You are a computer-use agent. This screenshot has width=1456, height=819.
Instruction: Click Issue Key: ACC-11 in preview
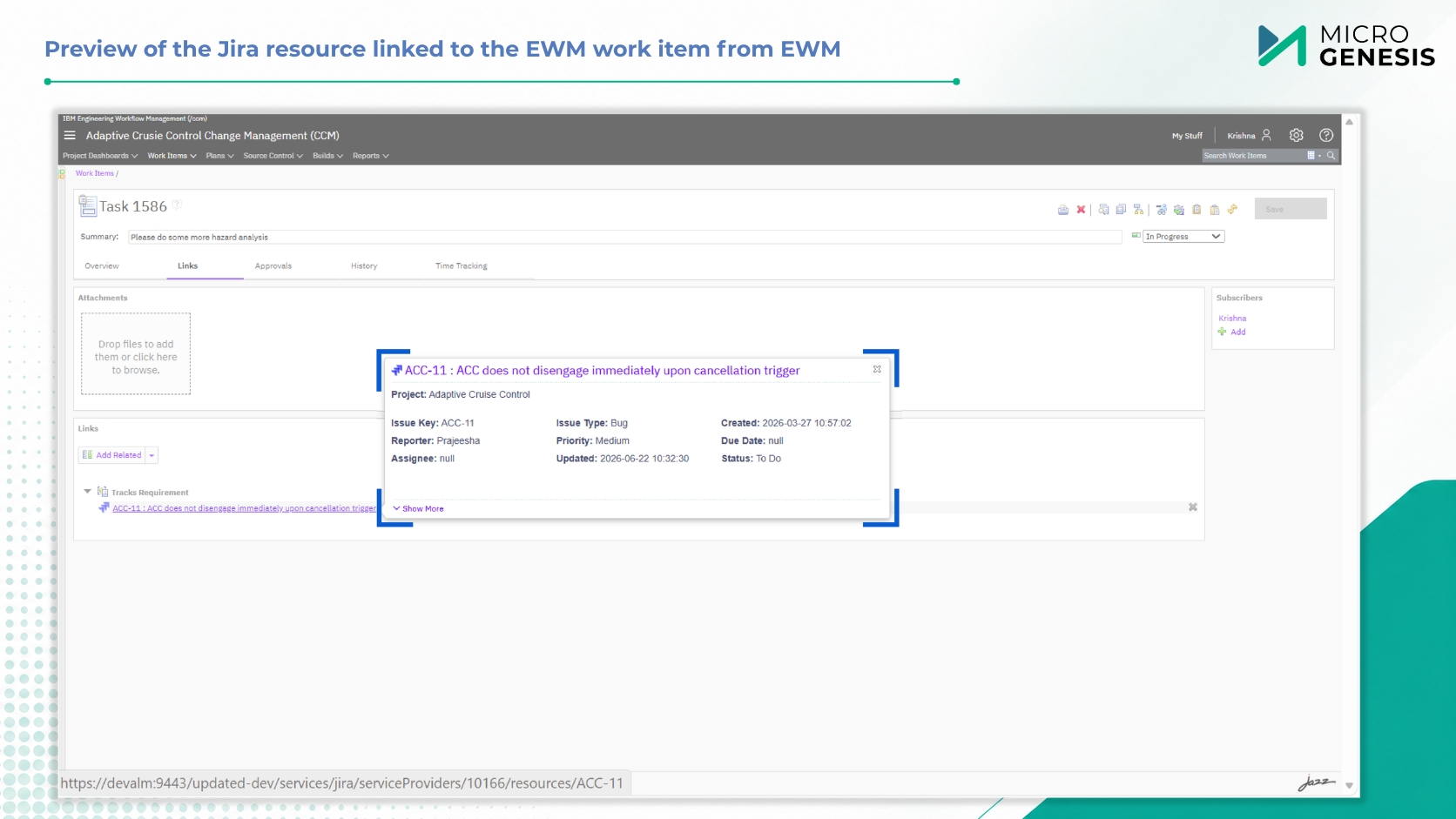[433, 423]
